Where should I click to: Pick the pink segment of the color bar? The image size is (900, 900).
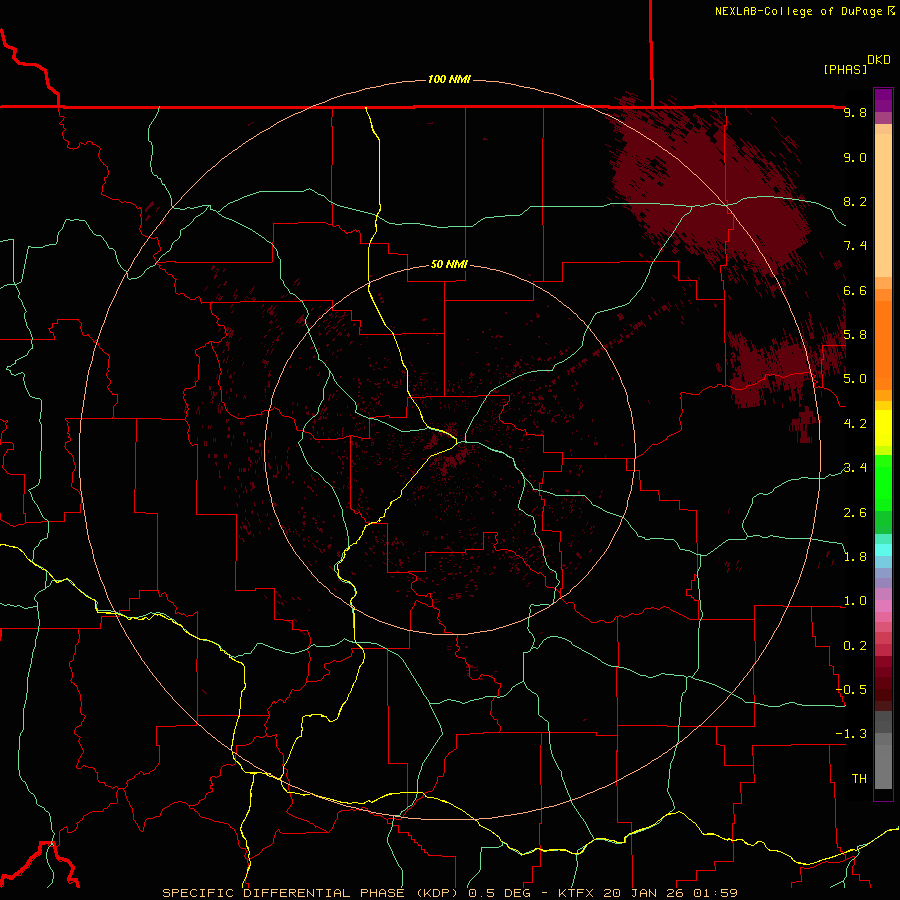click(x=883, y=606)
